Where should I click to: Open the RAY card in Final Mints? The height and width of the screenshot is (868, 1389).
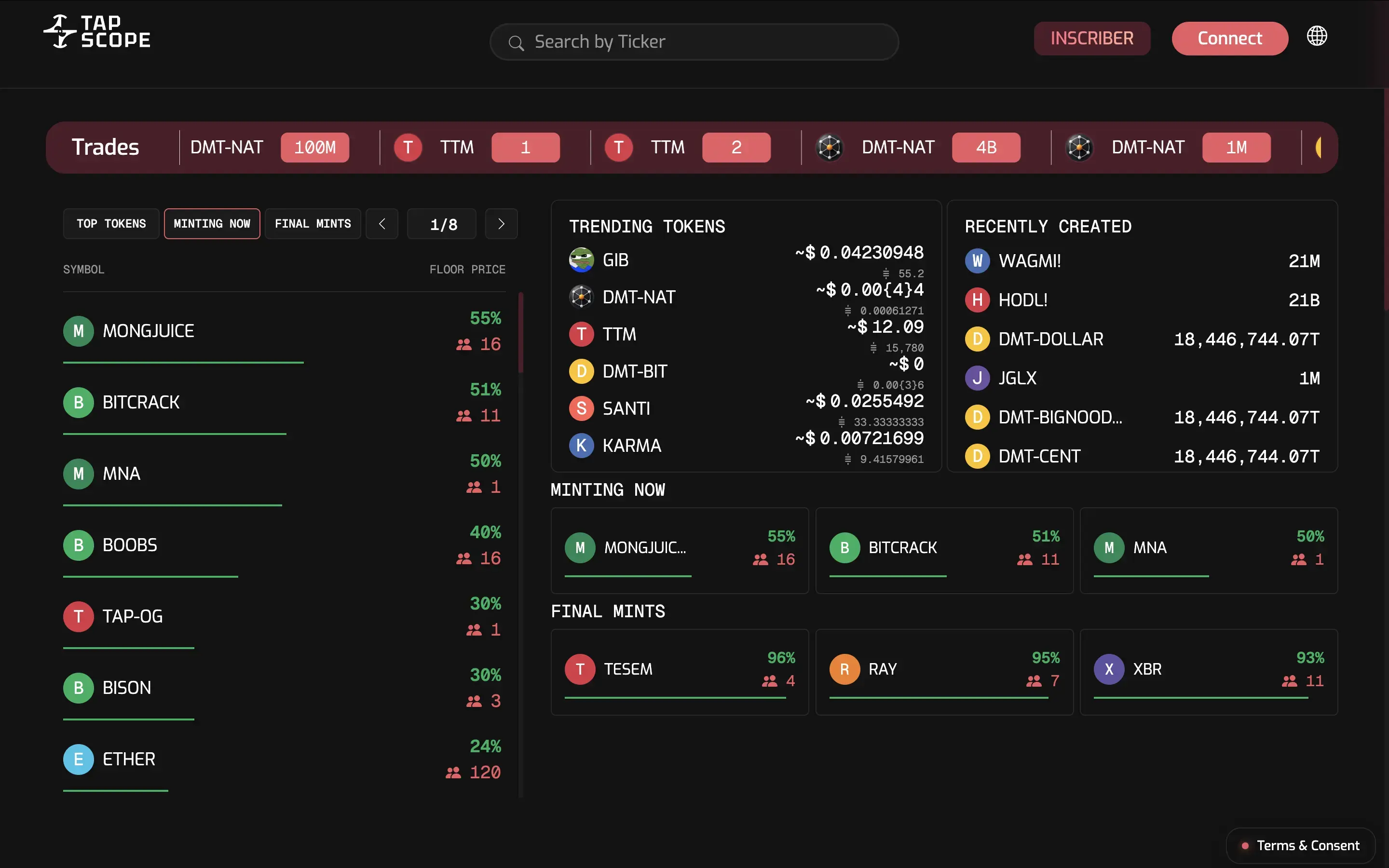(x=944, y=672)
